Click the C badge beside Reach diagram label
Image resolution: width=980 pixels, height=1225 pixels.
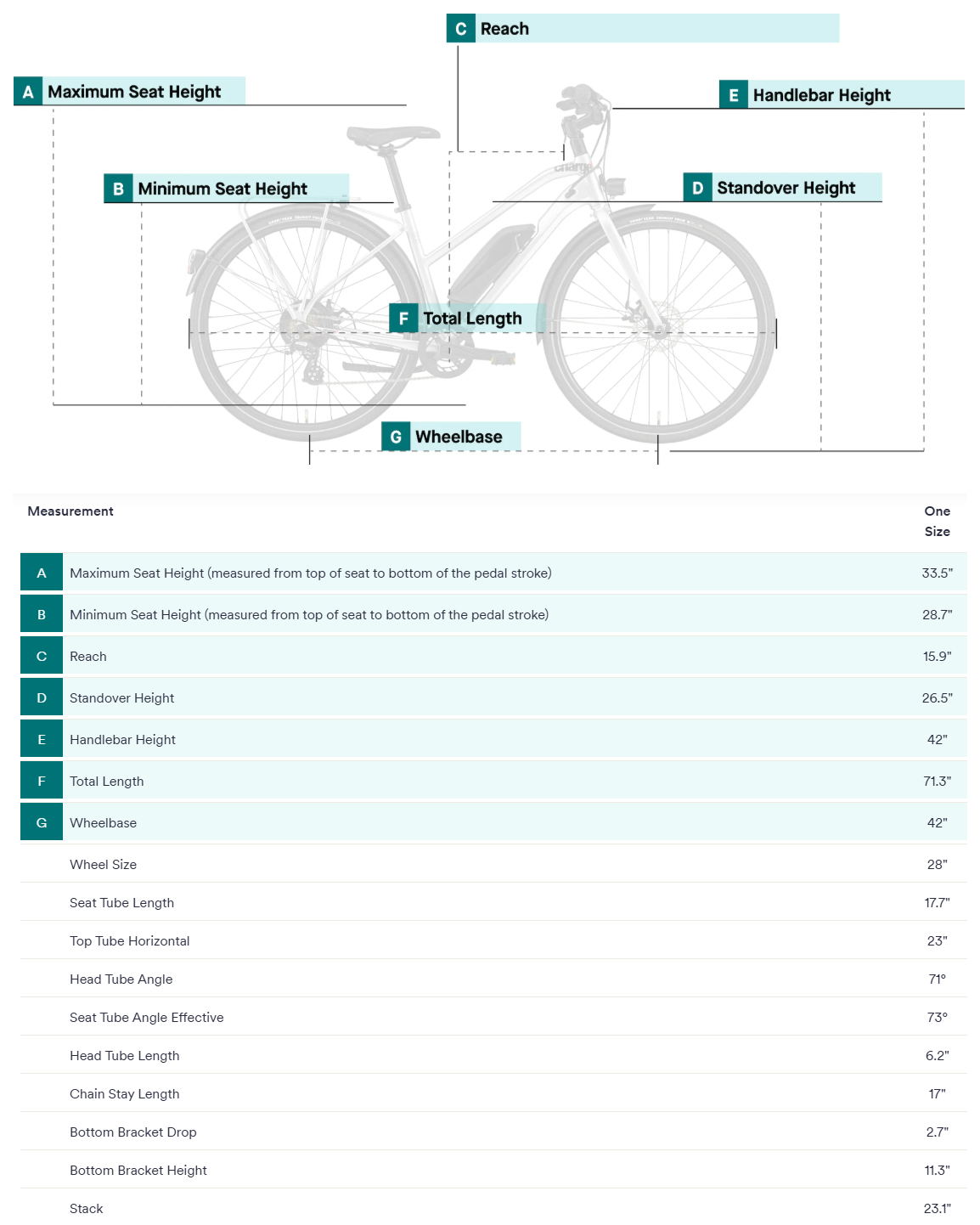click(461, 29)
